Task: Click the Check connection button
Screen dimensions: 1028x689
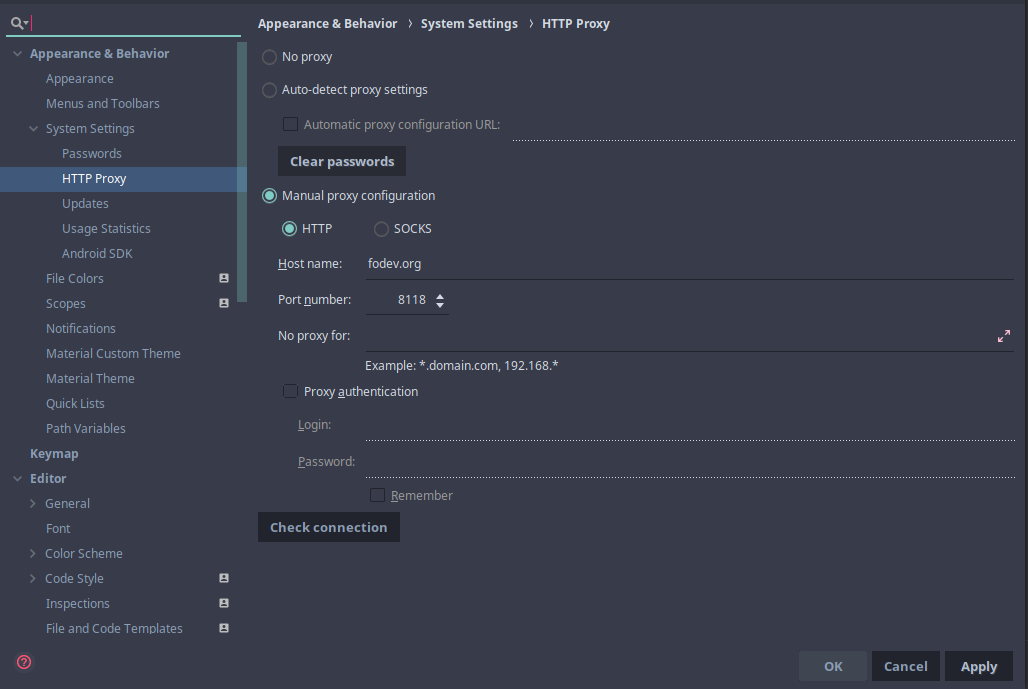Action: pos(328,527)
